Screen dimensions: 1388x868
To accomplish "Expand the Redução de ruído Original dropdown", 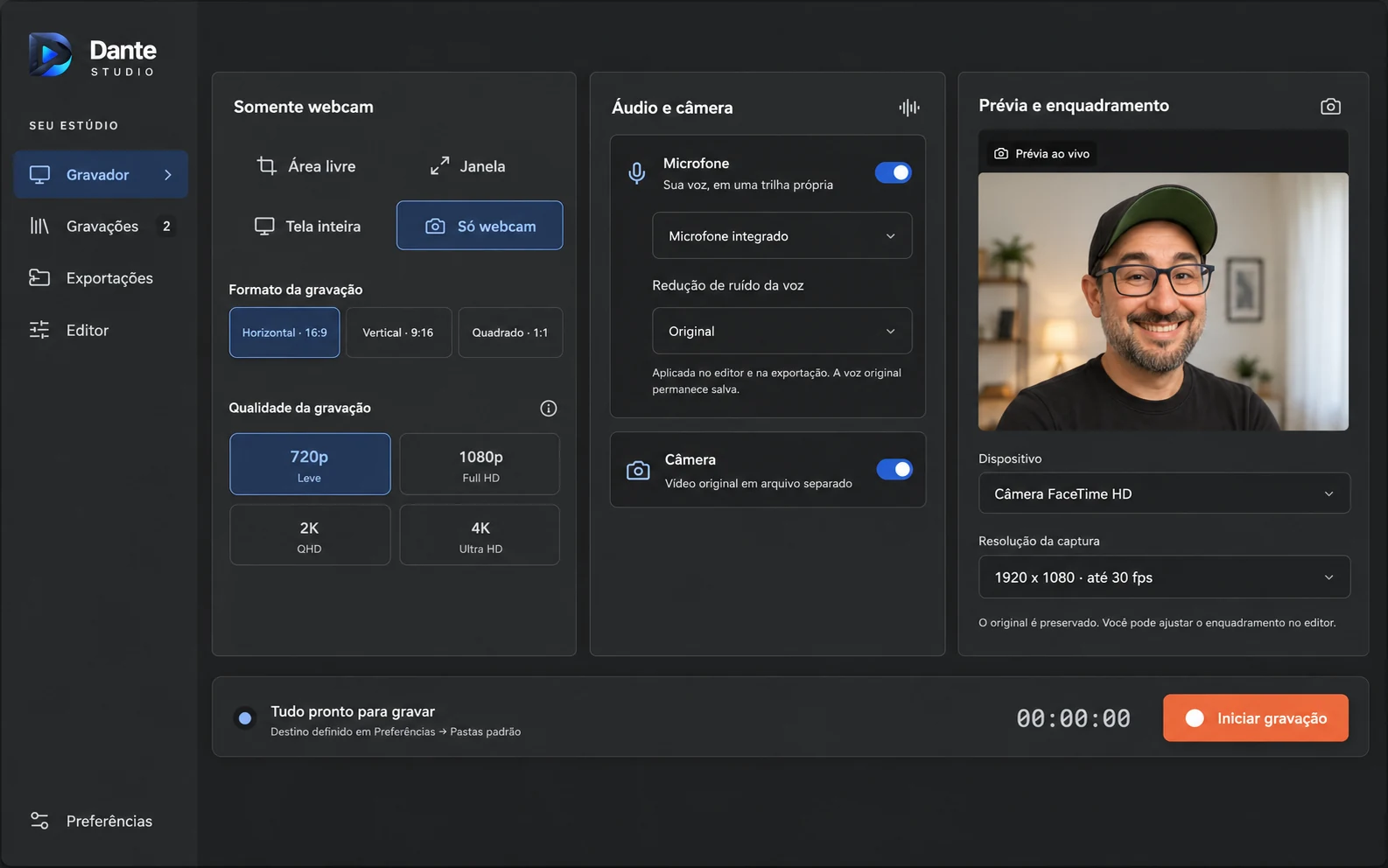I will pyautogui.click(x=782, y=332).
